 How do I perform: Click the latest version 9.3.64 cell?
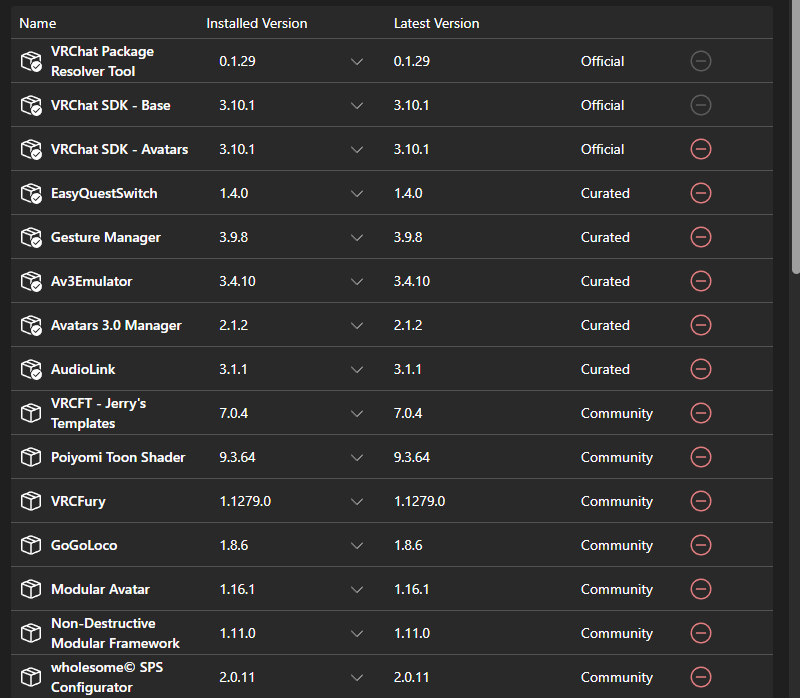[x=412, y=457]
